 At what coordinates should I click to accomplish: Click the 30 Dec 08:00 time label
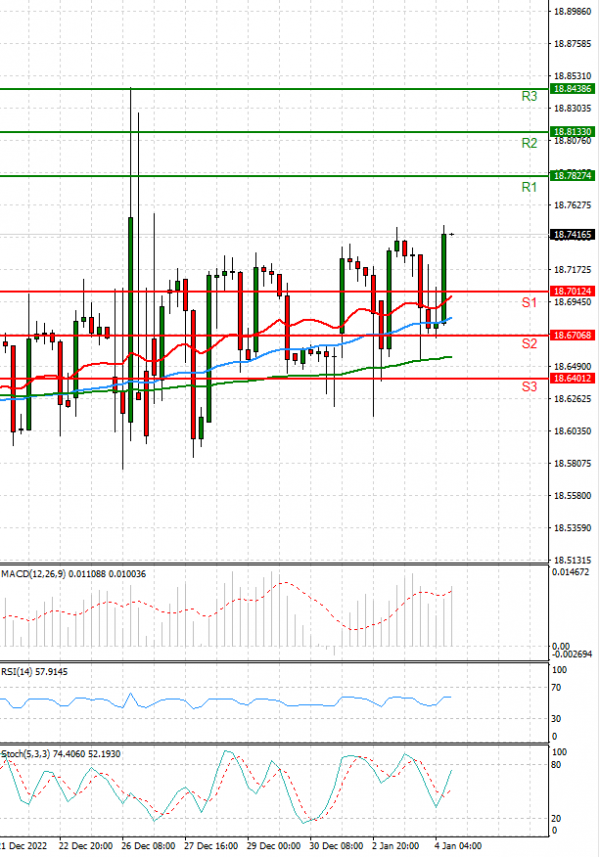337,846
